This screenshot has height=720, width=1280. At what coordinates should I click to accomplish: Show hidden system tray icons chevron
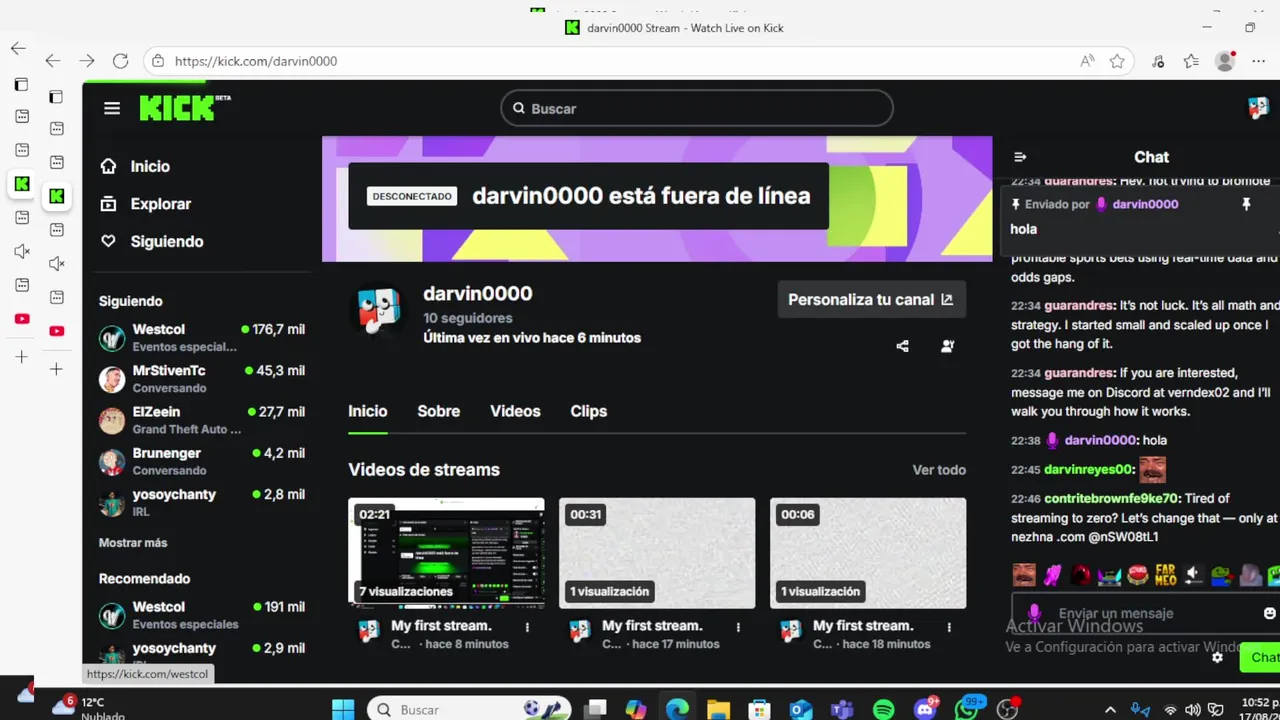[1110, 710]
